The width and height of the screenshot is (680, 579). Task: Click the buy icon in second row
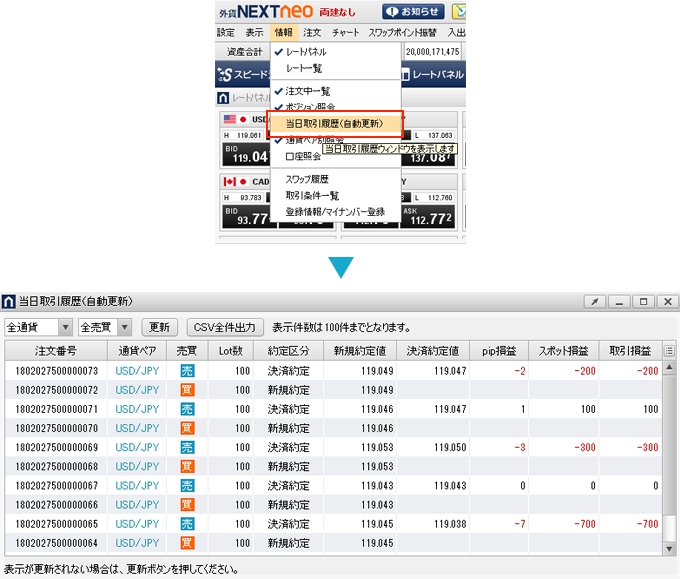187,388
